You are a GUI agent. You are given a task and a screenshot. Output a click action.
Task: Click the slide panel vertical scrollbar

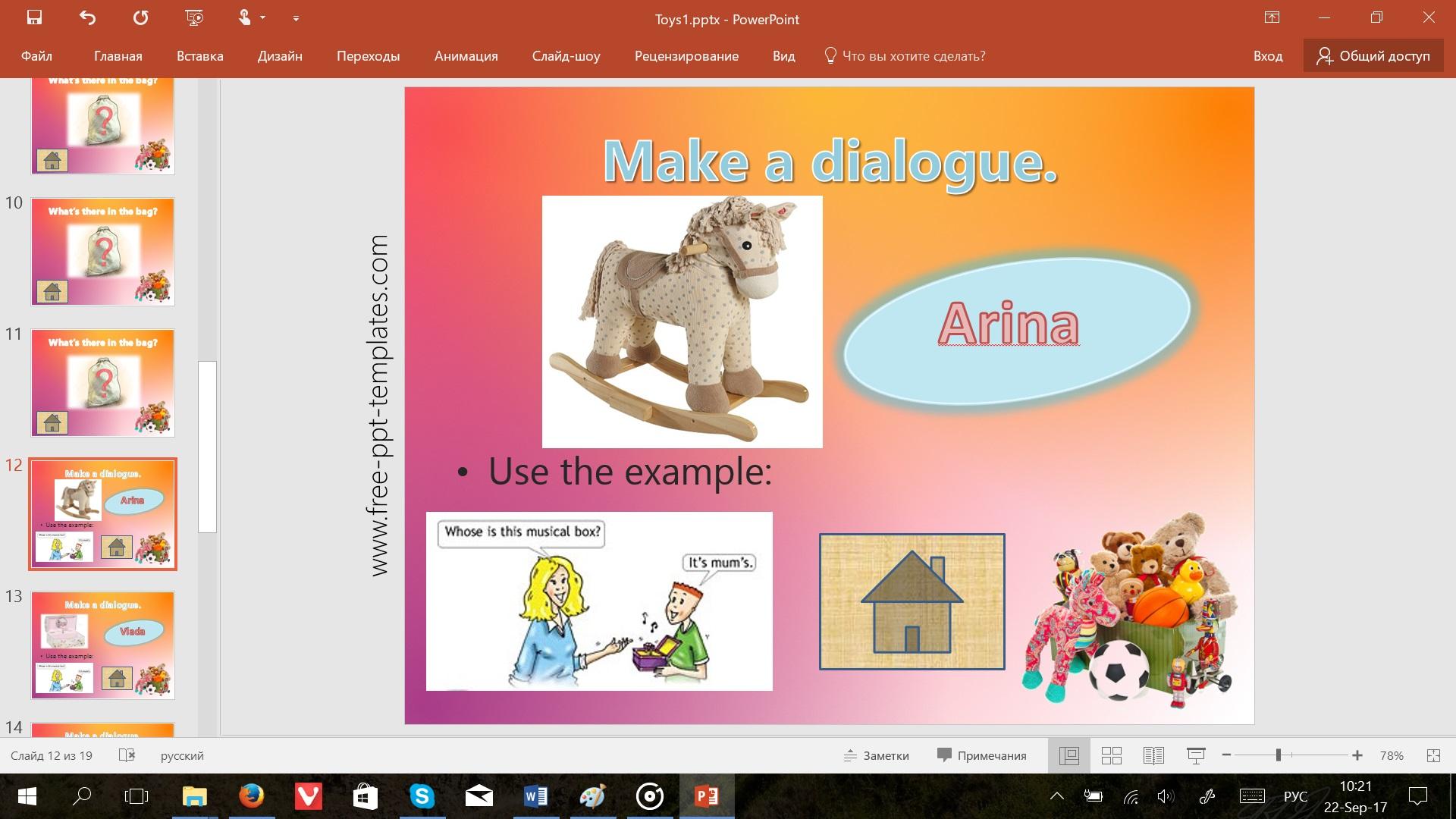[207, 447]
